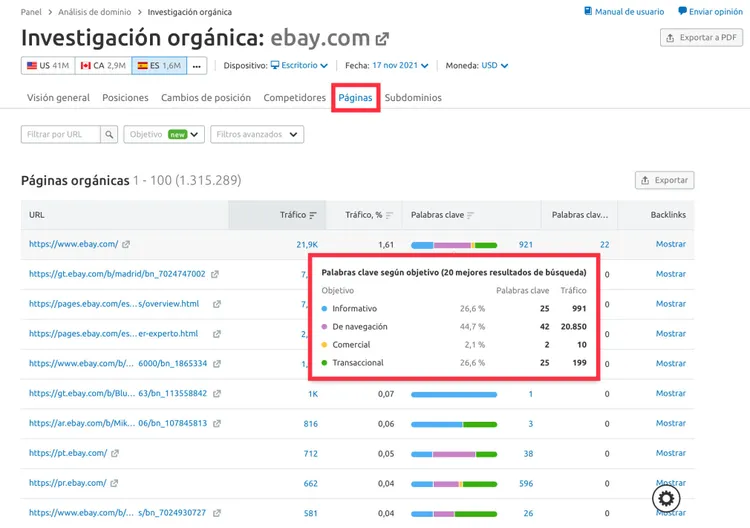Click the intent bar of the https://pt.ebay.com/ row

[454, 454]
